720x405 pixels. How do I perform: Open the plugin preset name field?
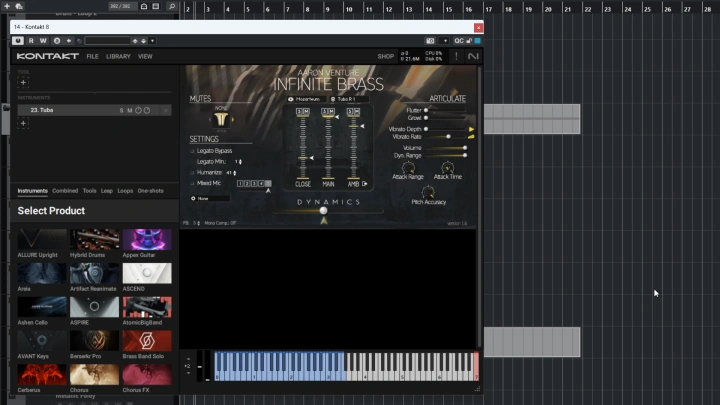pyautogui.click(x=107, y=41)
